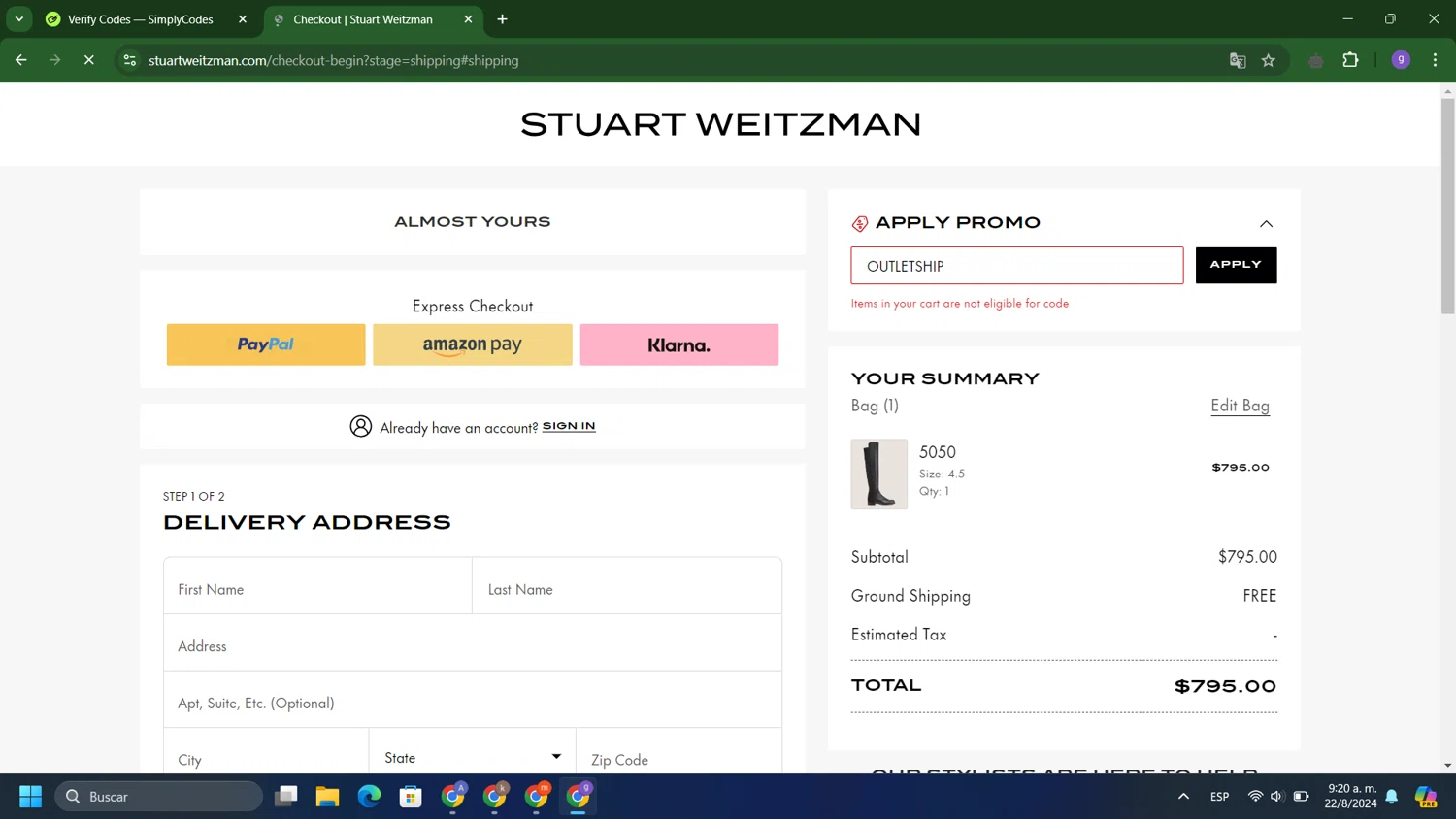Focus the promo code input field
1456x819 pixels.
(x=1017, y=266)
